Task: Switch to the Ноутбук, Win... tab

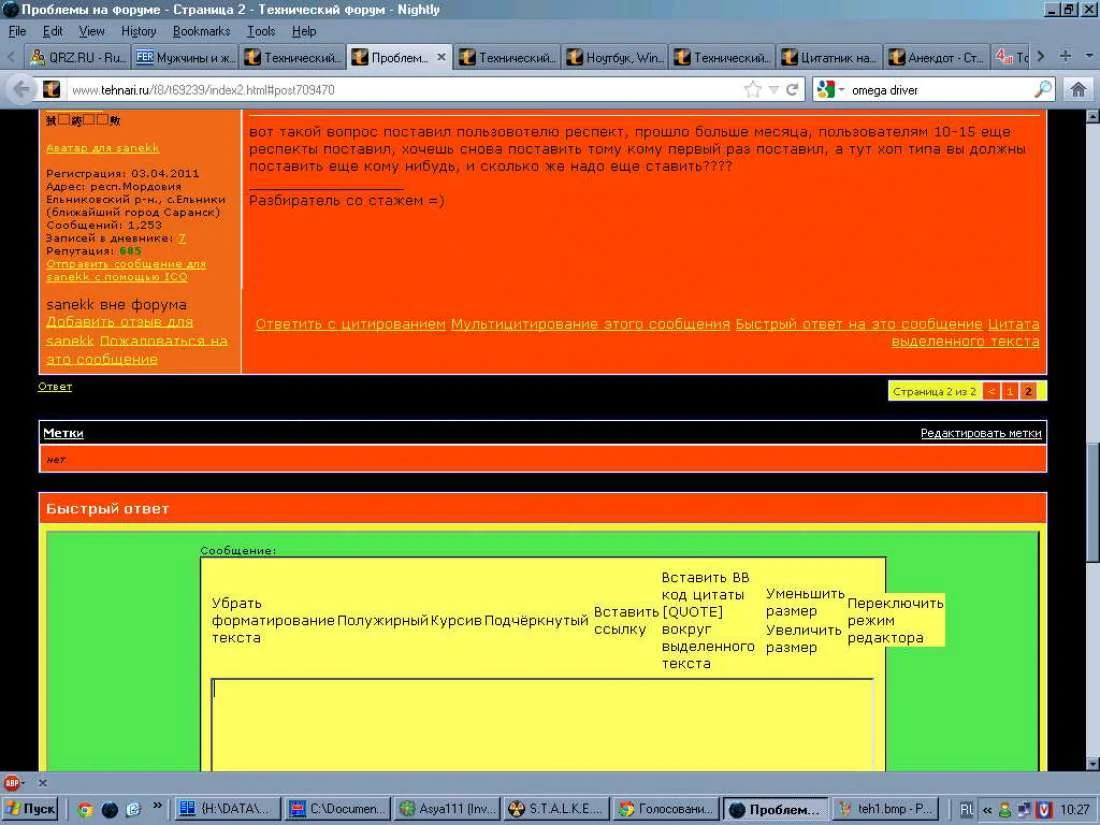Action: pos(615,58)
